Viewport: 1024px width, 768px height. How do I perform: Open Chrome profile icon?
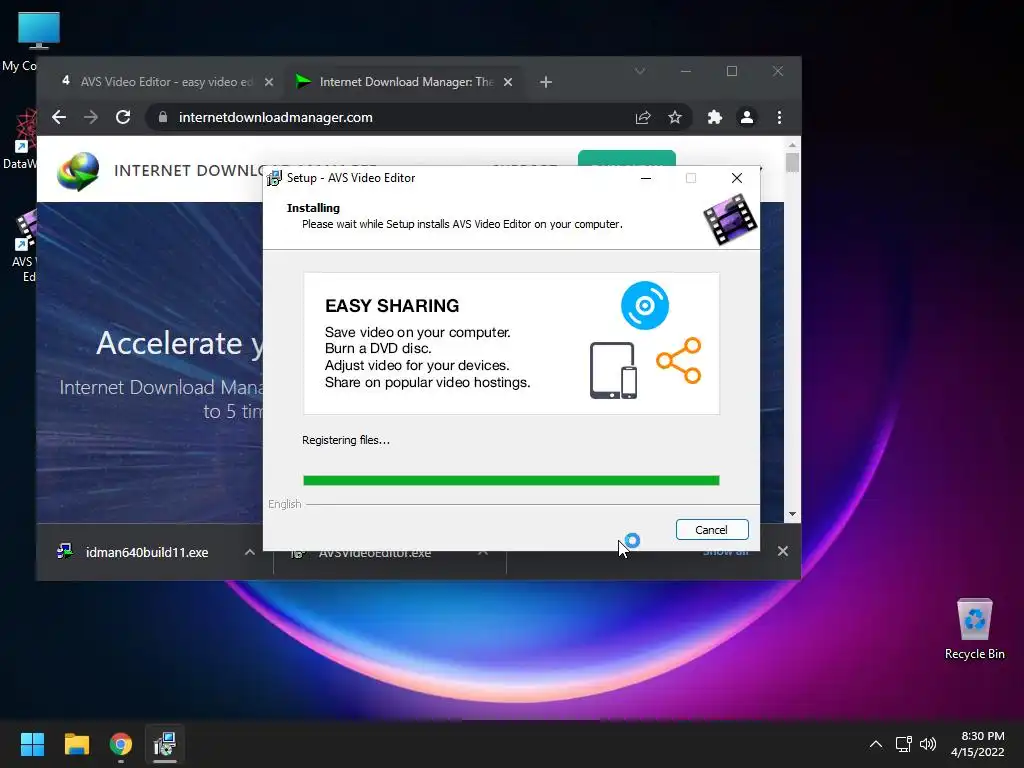(x=746, y=117)
